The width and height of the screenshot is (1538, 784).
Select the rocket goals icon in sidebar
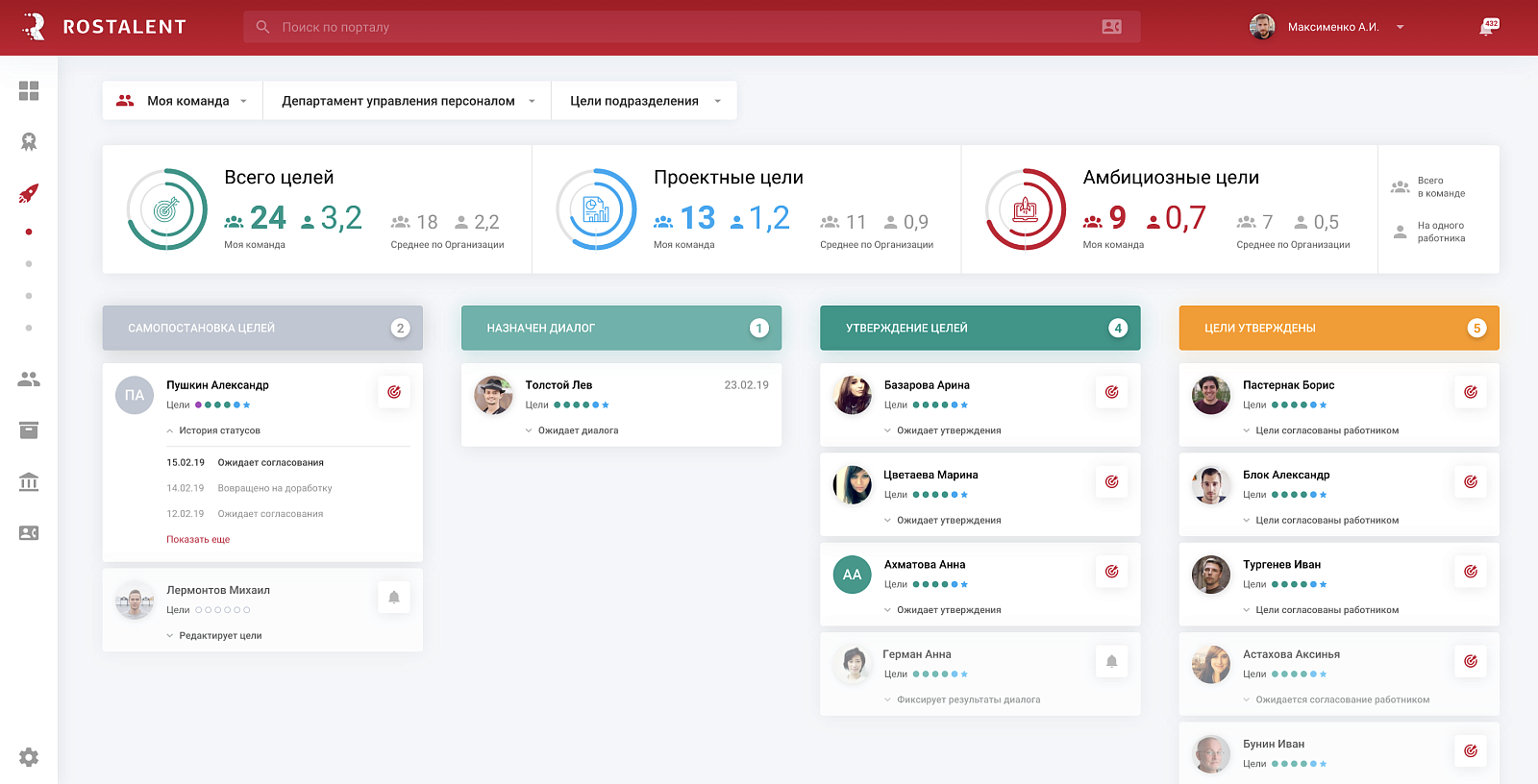[29, 193]
